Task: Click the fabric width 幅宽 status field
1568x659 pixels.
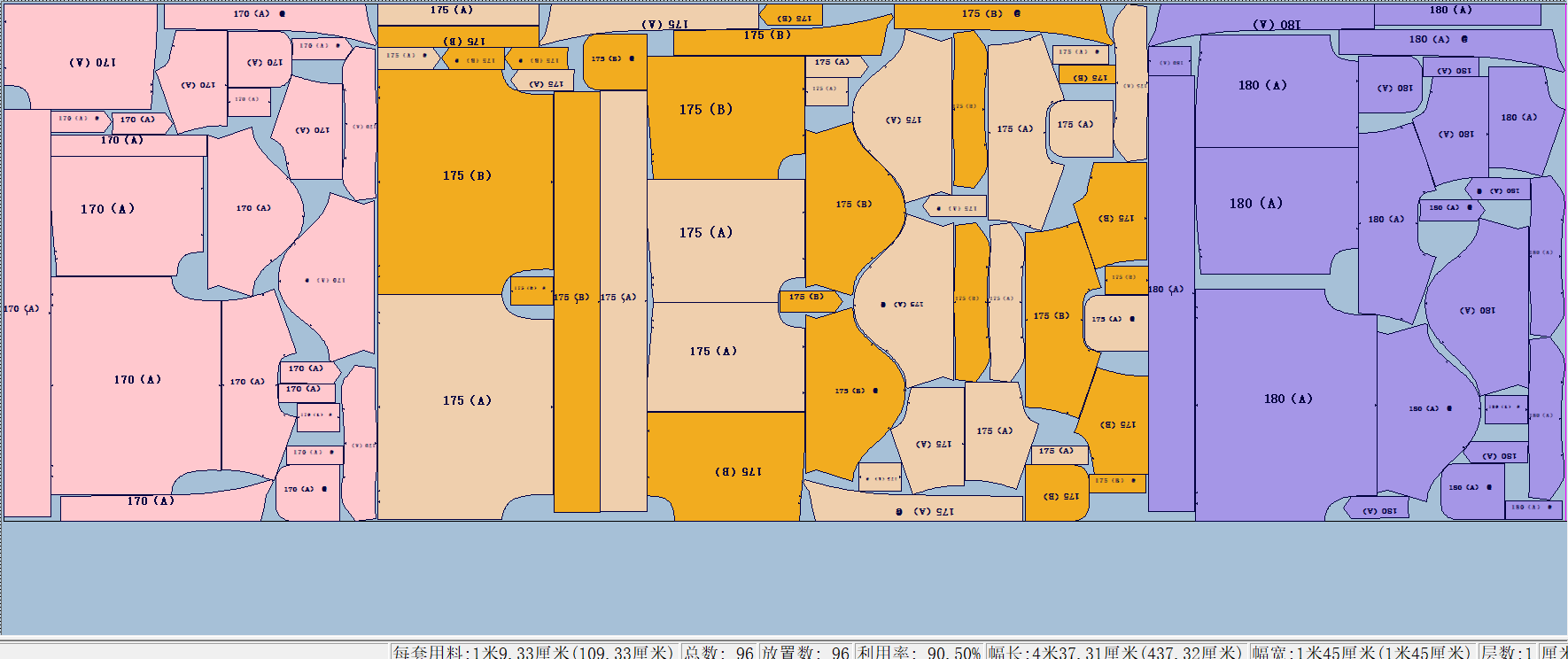Action: (x=1362, y=652)
